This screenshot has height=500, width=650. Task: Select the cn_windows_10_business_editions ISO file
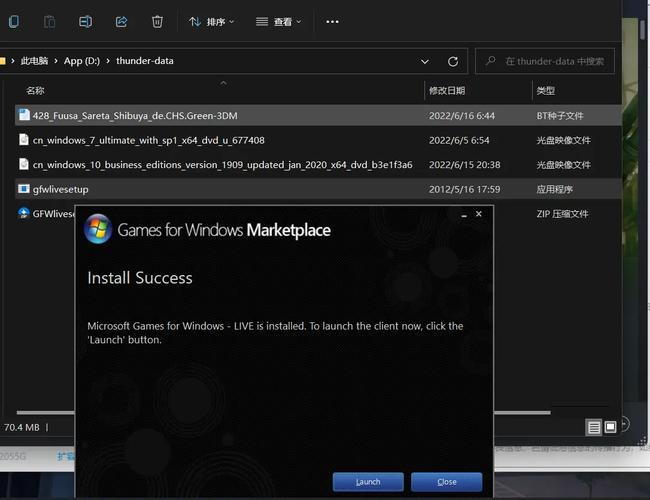pos(318,165)
